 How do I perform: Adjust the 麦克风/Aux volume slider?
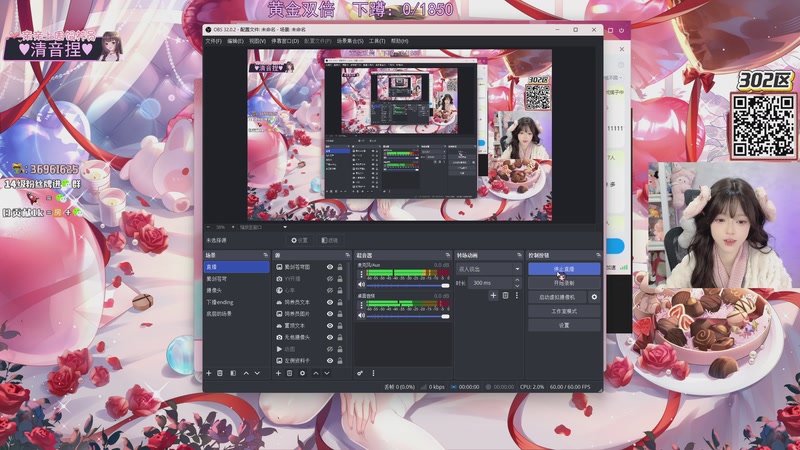[408, 285]
